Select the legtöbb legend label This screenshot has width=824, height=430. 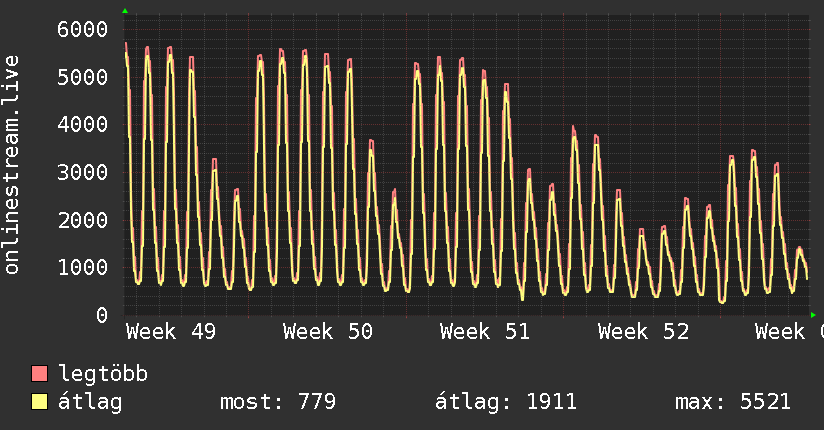pos(104,375)
